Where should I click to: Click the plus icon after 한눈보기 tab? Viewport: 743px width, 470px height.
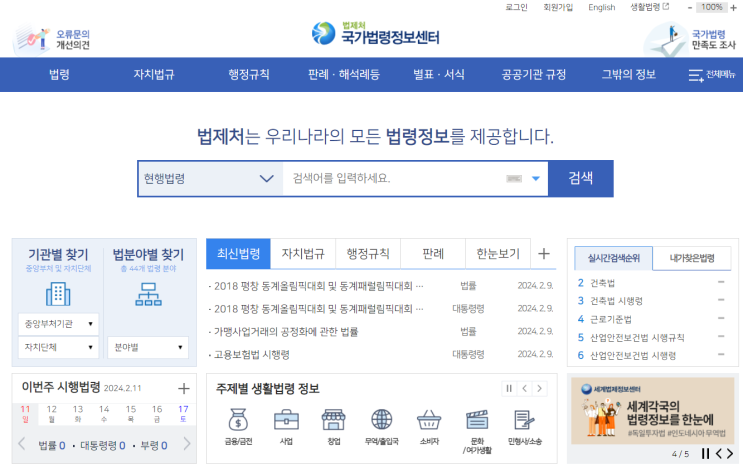tap(544, 253)
